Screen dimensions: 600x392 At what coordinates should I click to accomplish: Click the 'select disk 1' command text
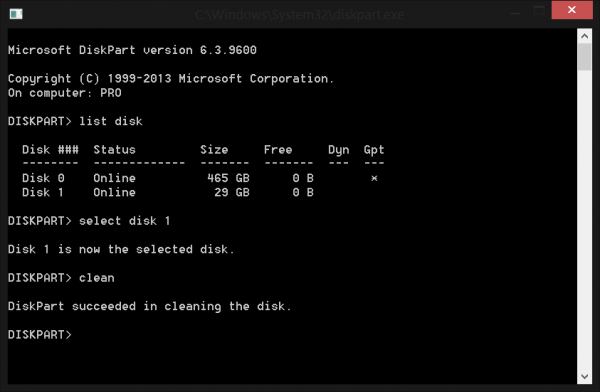coord(124,221)
